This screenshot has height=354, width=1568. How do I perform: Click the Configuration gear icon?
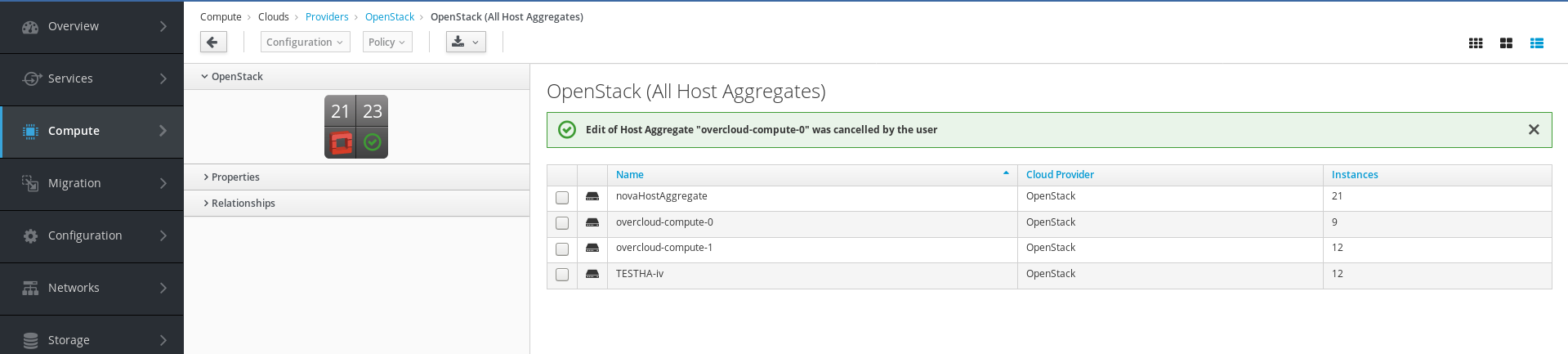pyautogui.click(x=30, y=235)
